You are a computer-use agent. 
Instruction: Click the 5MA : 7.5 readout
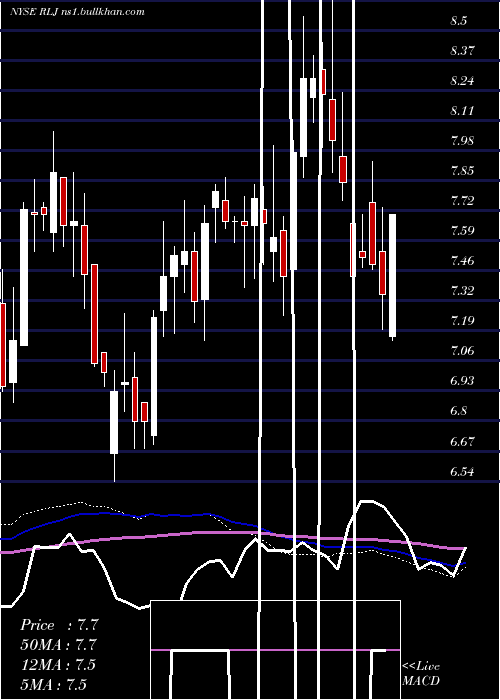pyautogui.click(x=53, y=684)
